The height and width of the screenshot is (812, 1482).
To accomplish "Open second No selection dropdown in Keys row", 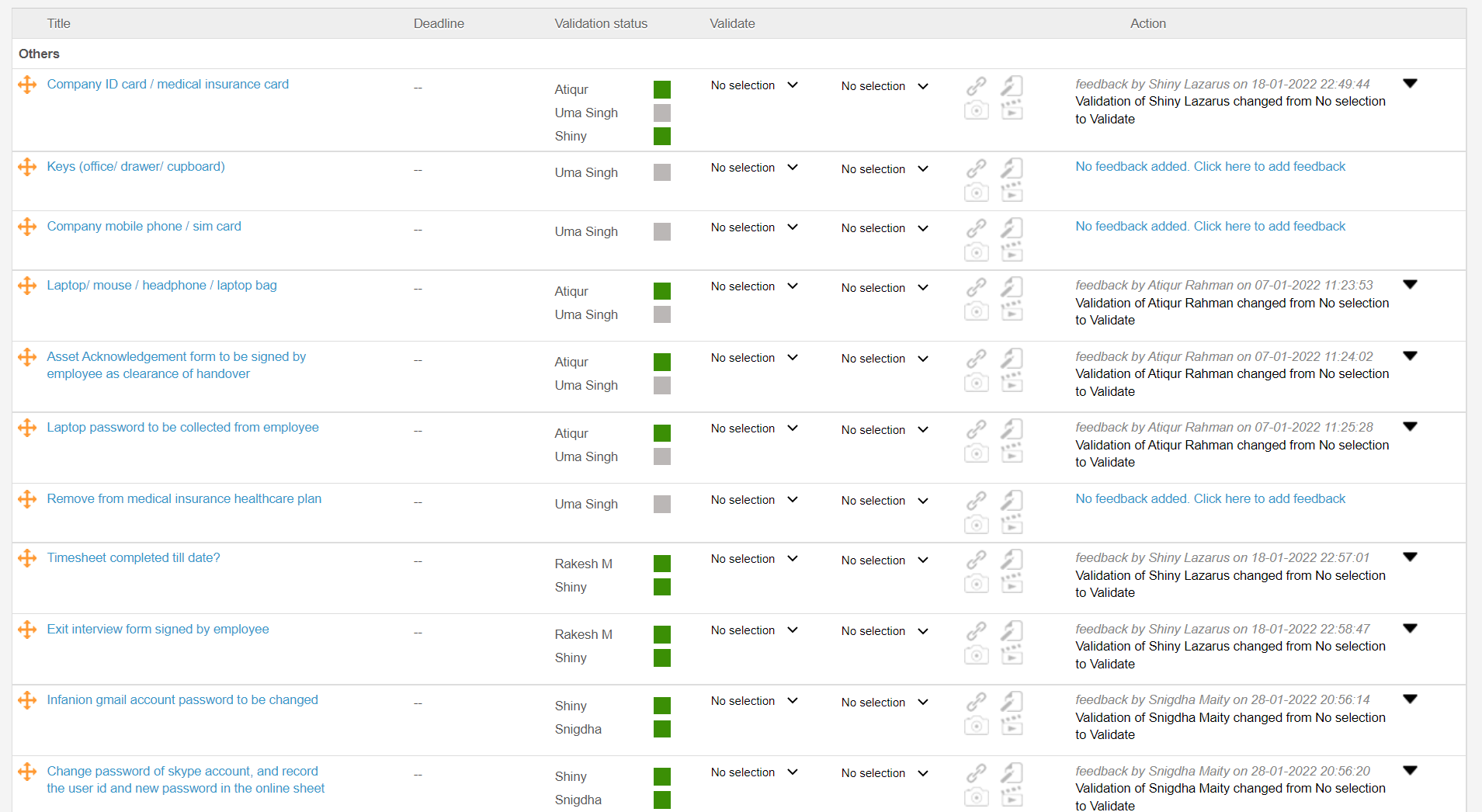I will click(x=884, y=169).
